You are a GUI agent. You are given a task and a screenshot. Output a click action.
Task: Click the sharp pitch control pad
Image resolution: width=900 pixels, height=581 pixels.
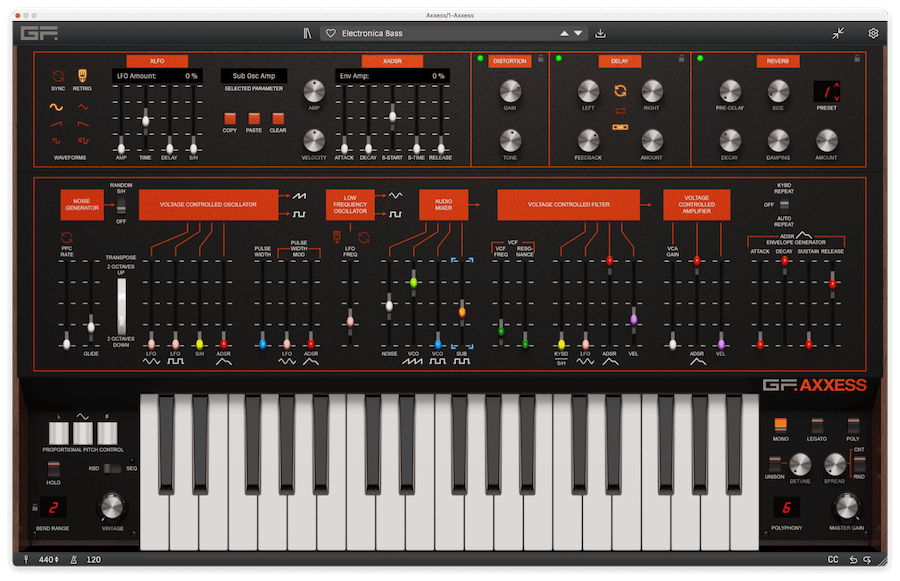point(107,433)
